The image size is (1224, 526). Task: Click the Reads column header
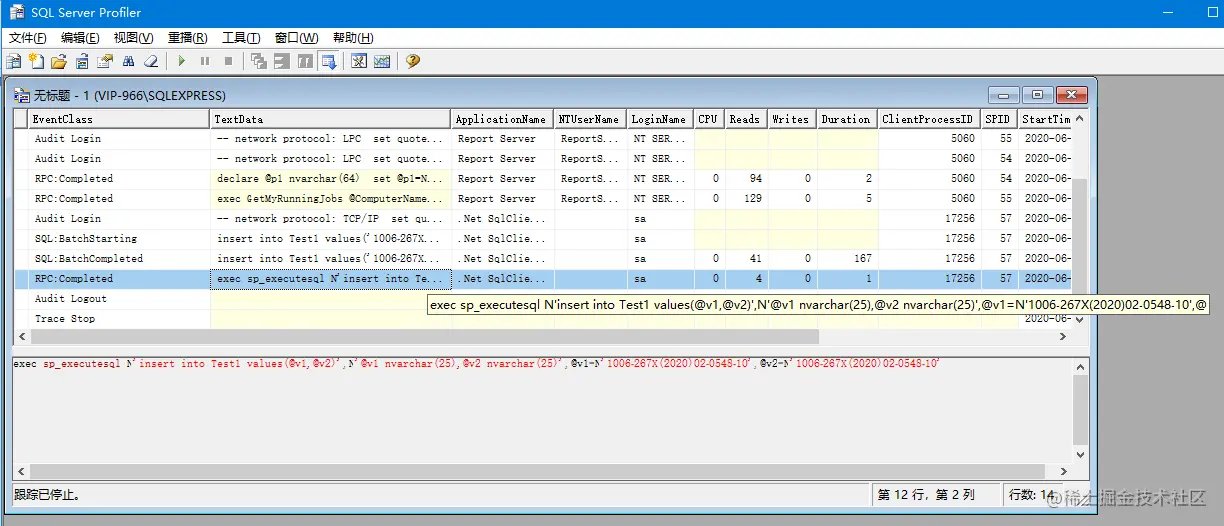point(746,119)
